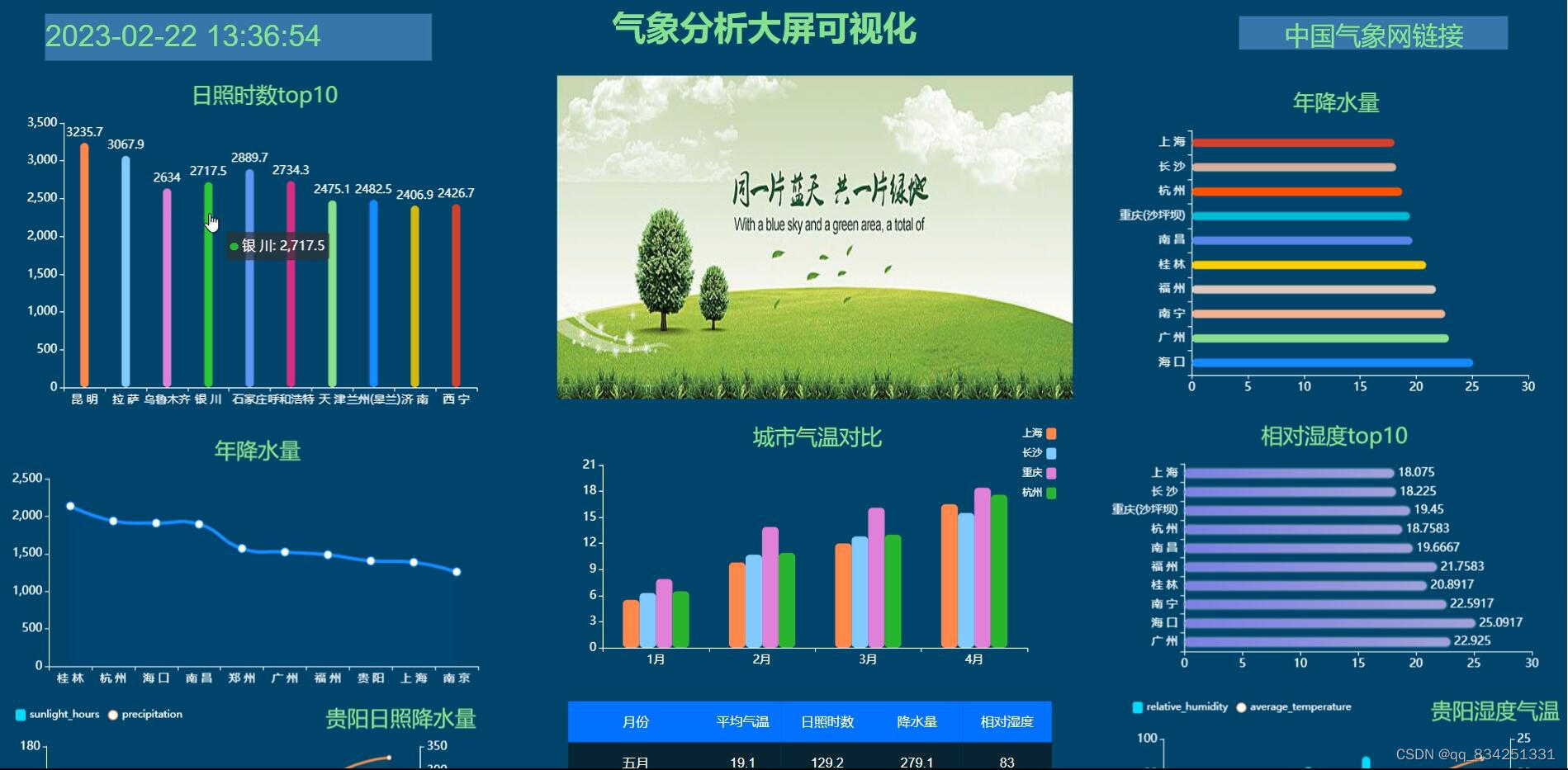Click the 兰州 bar labeled 2482.5
The height and width of the screenshot is (770, 1568).
tap(373, 293)
